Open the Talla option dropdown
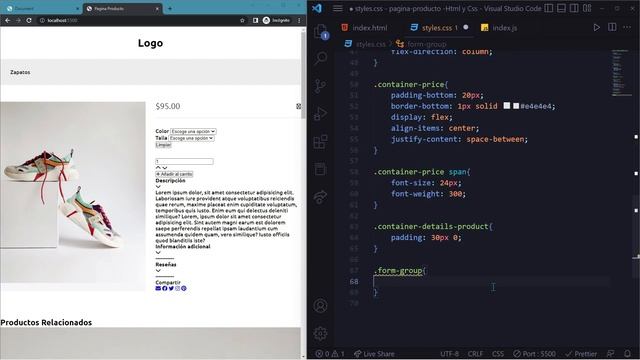This screenshot has height=360, width=640. (191, 138)
